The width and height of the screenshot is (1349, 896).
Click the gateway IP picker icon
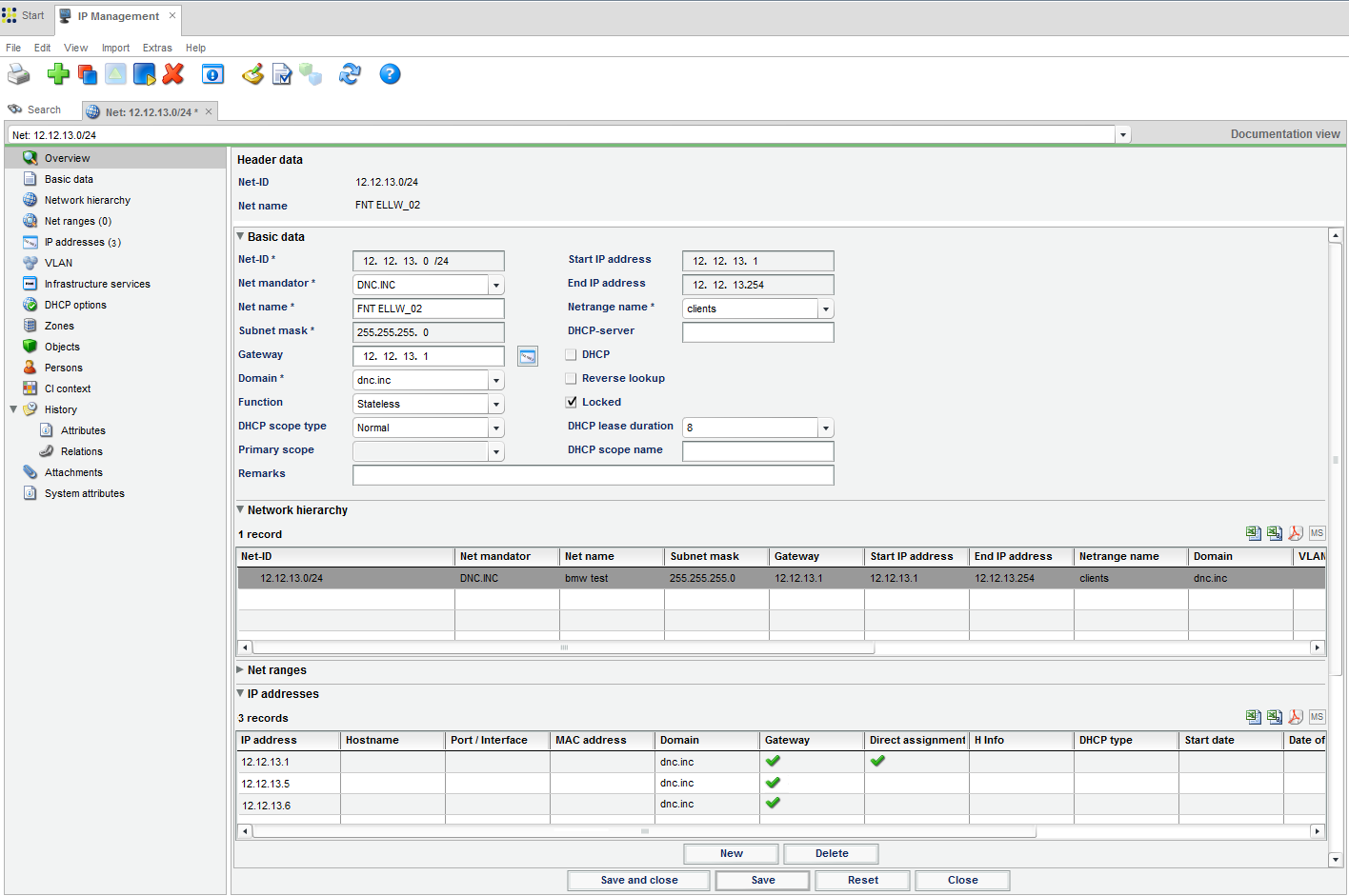(x=528, y=356)
